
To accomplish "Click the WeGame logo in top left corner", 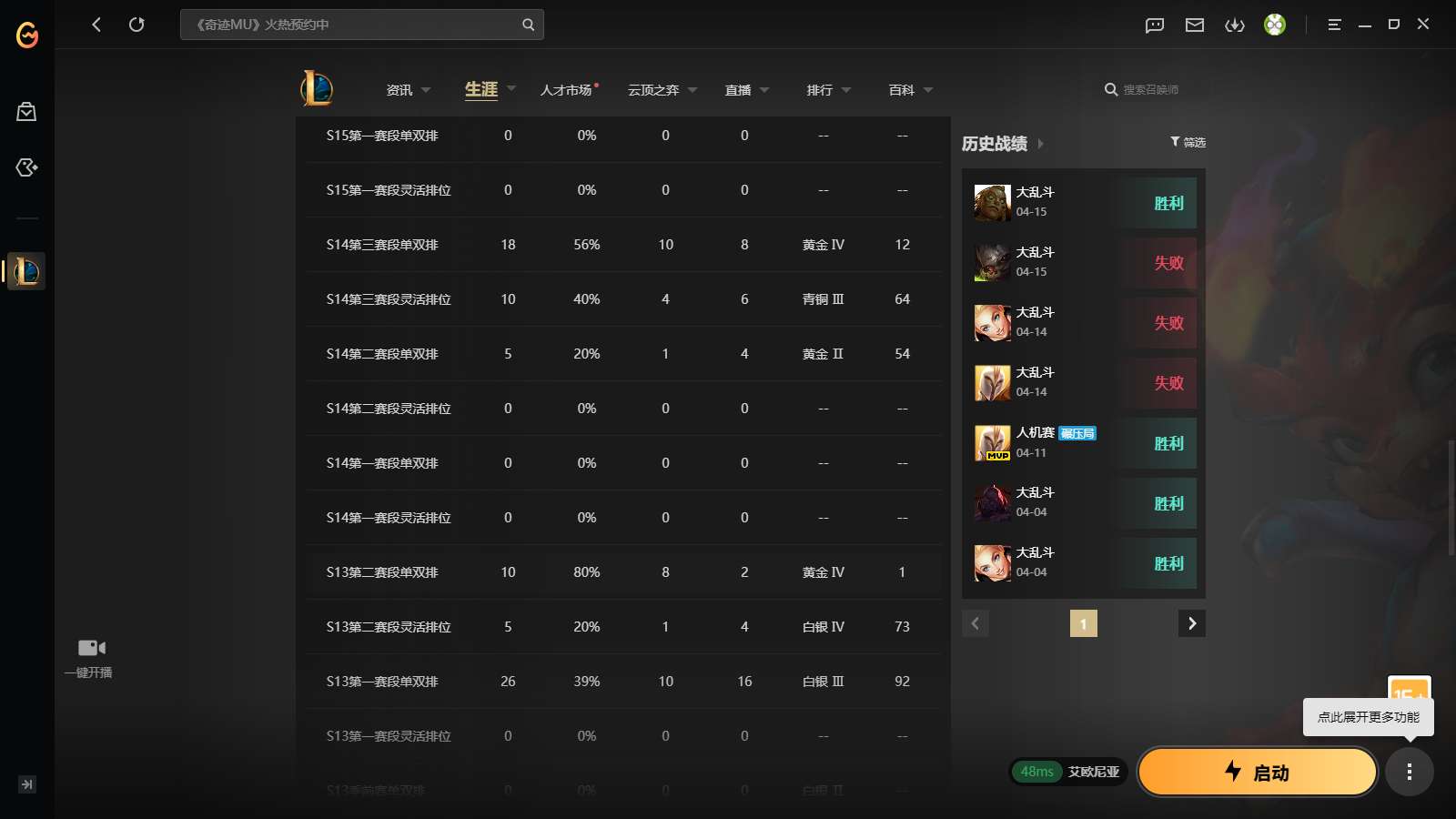I will [x=25, y=35].
